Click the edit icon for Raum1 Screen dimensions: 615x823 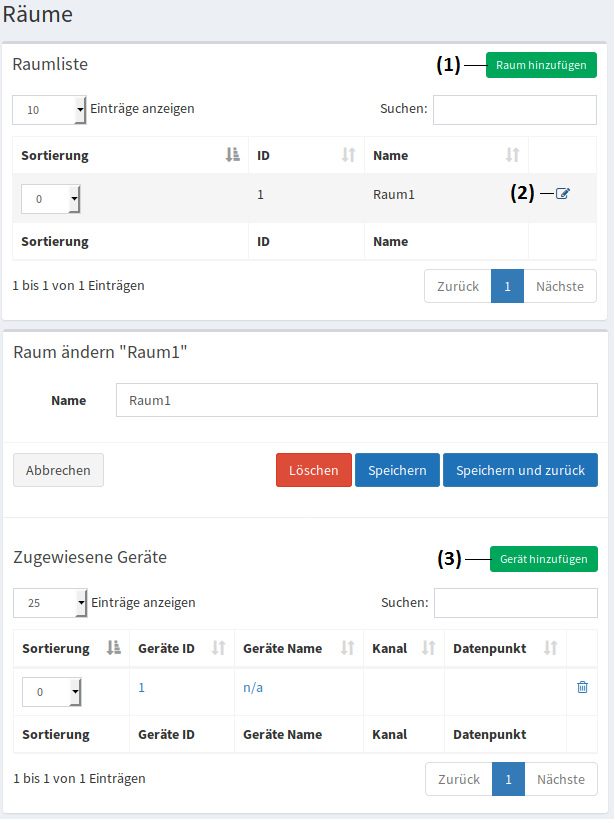(563, 194)
